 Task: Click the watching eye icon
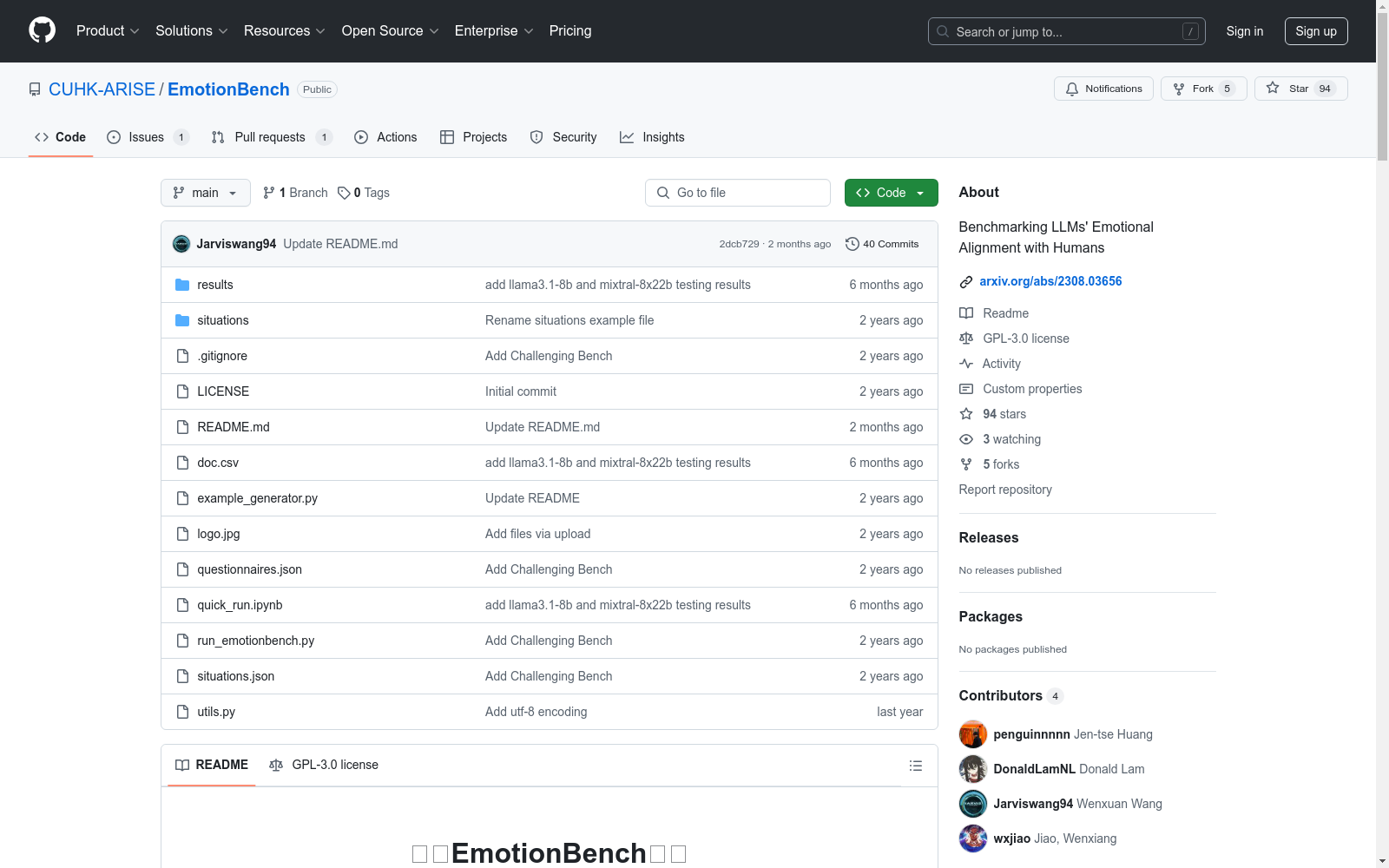pyautogui.click(x=966, y=439)
